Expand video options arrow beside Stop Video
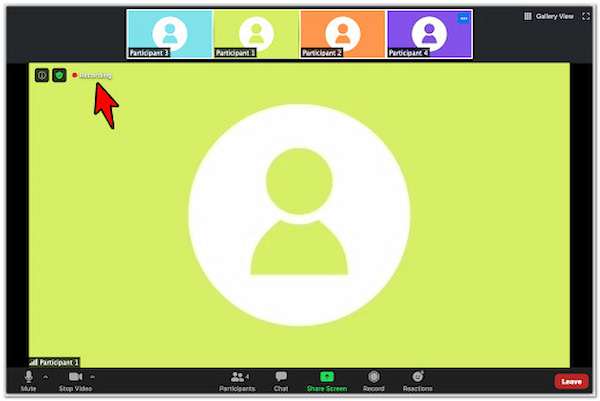This screenshot has height=401, width=600. [93, 377]
